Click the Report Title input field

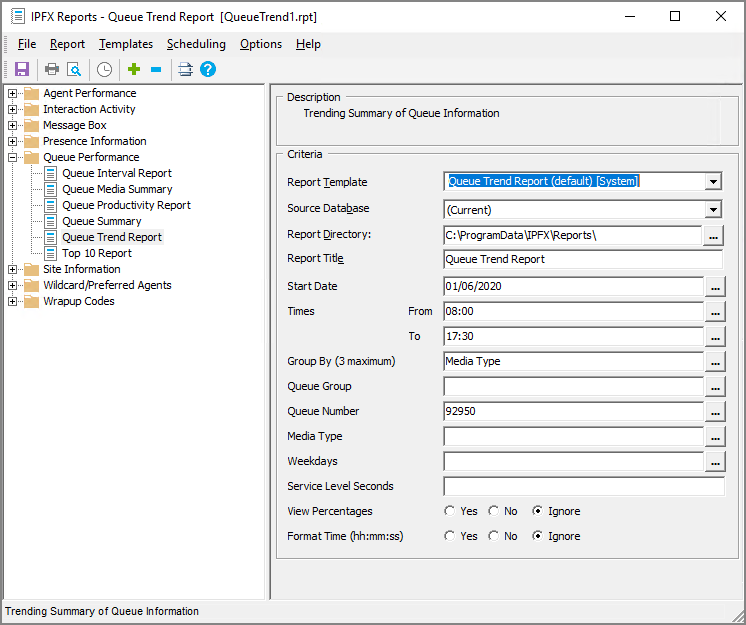pyautogui.click(x=583, y=259)
